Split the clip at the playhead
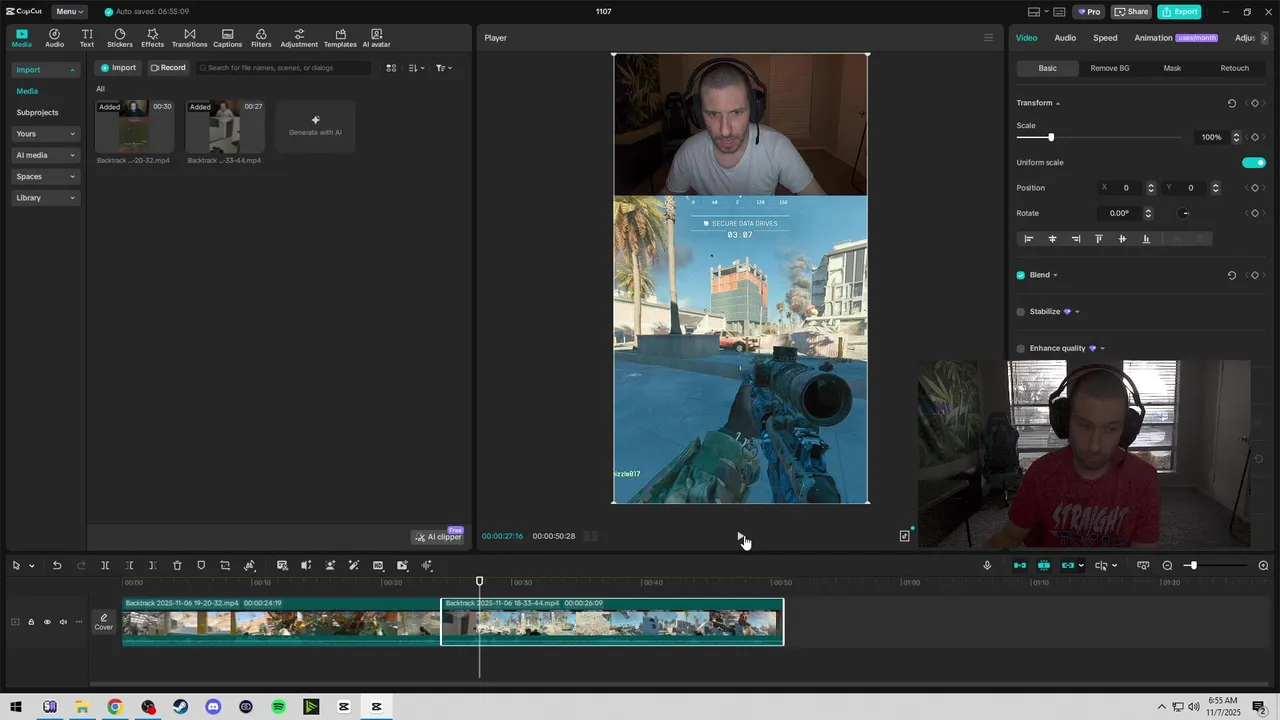This screenshot has width=1280, height=720. click(105, 566)
